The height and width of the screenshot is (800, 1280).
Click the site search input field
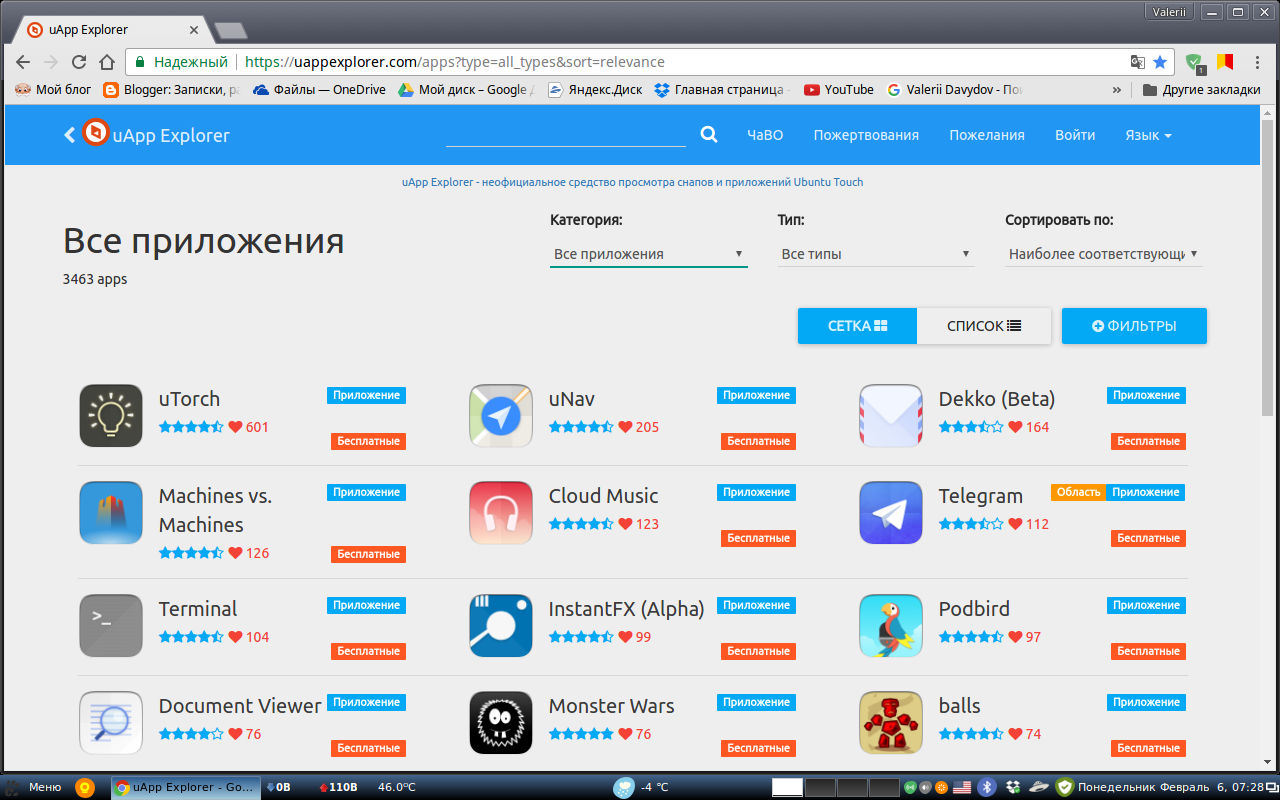pos(566,134)
